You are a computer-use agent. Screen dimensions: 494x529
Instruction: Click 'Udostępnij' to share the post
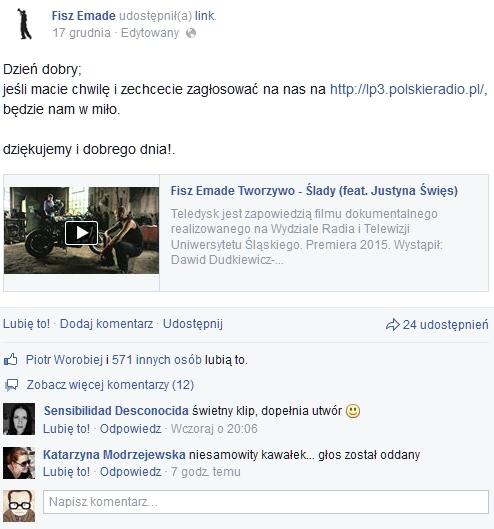pyautogui.click(x=193, y=324)
